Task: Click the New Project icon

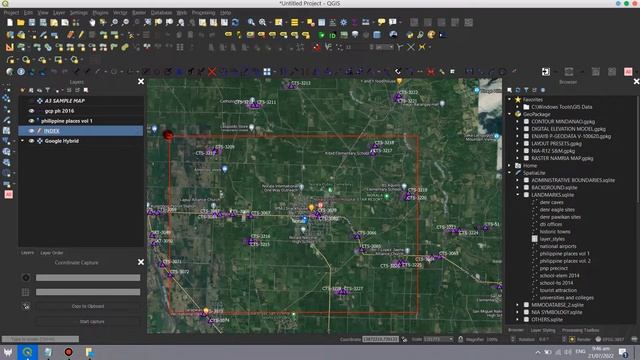Action: pos(10,22)
